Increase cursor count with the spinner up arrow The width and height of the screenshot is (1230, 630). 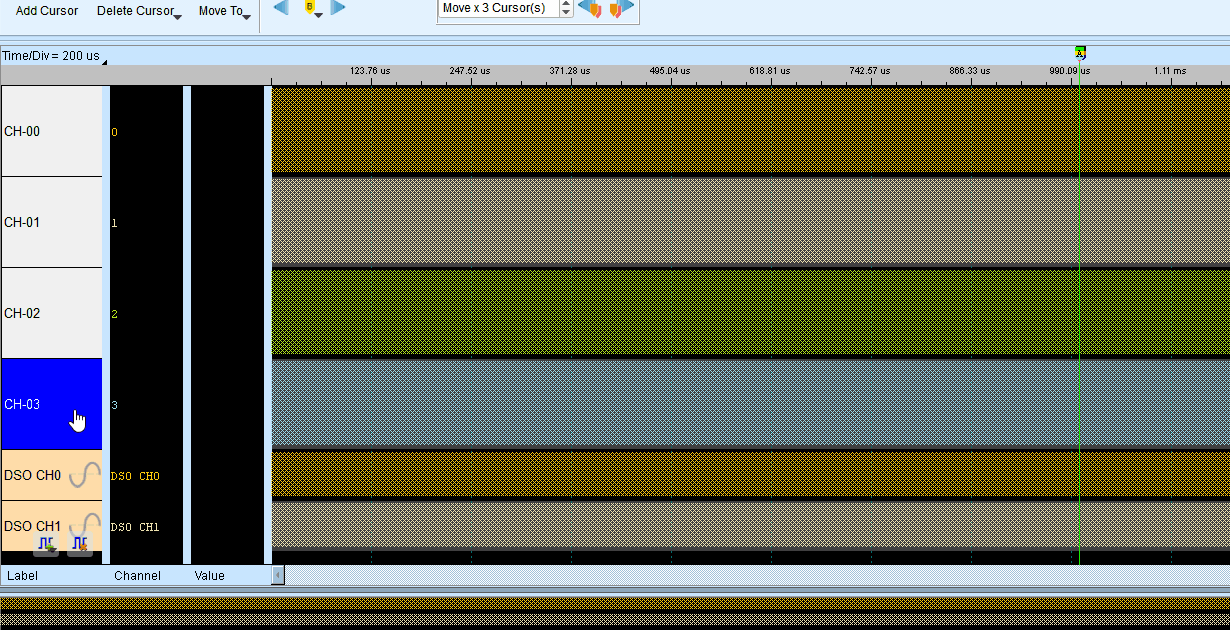coord(567,4)
